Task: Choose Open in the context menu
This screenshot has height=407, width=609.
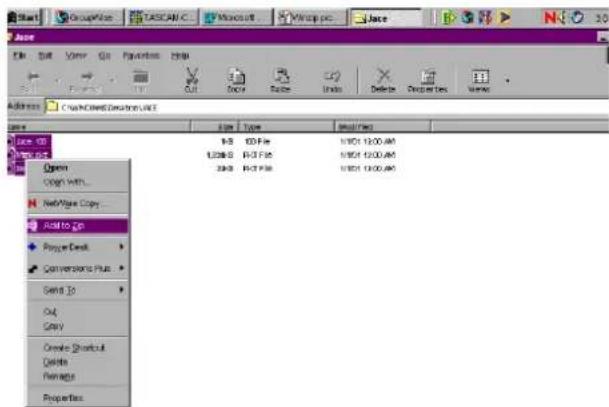Action: point(78,168)
